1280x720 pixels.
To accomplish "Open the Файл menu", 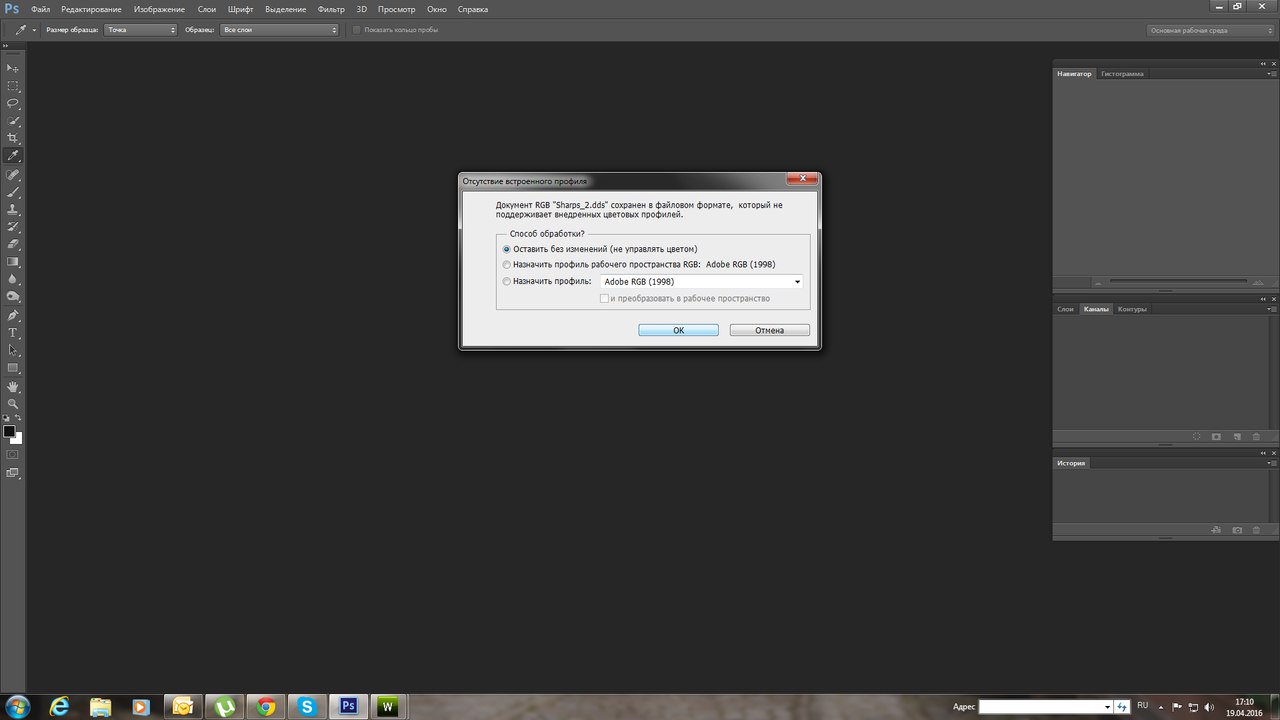I will pyautogui.click(x=41, y=9).
